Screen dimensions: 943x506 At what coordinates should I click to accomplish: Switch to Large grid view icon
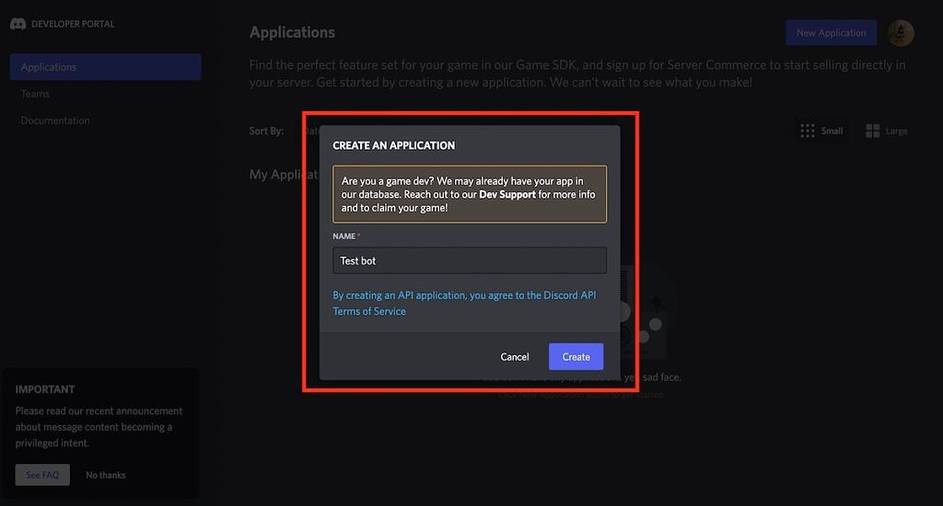click(872, 131)
